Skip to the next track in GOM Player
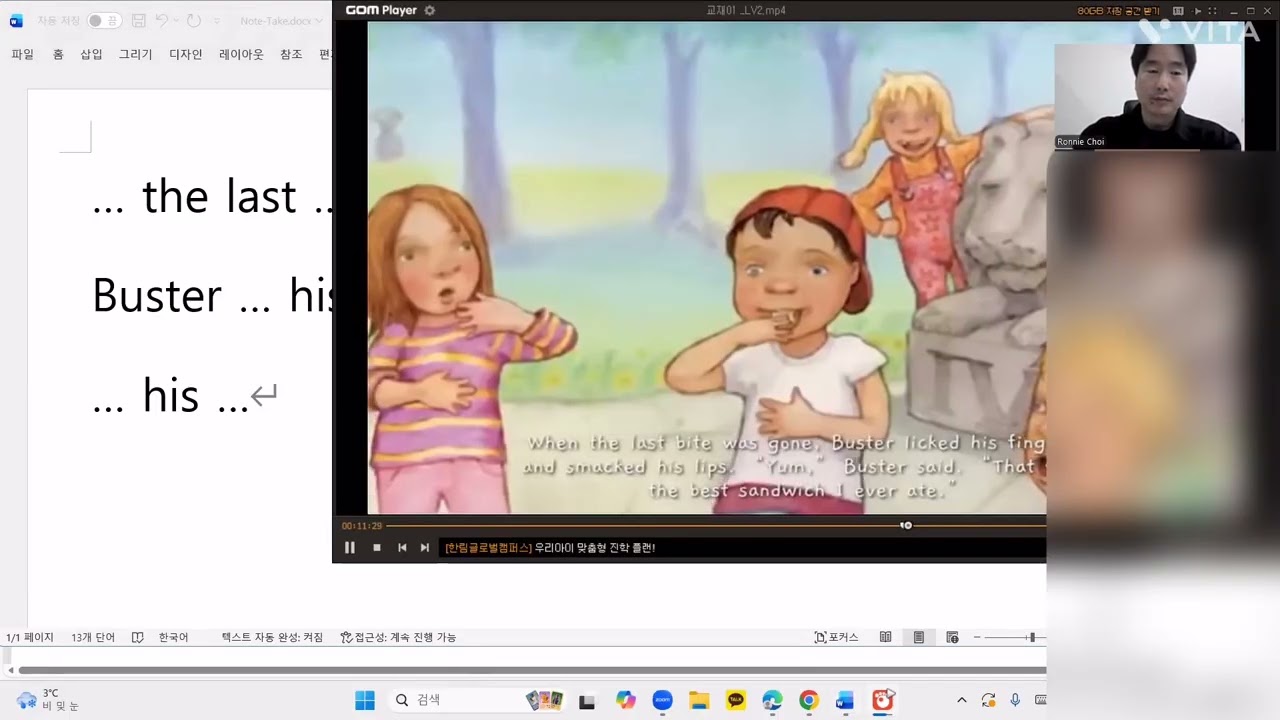1280x720 pixels. point(425,547)
